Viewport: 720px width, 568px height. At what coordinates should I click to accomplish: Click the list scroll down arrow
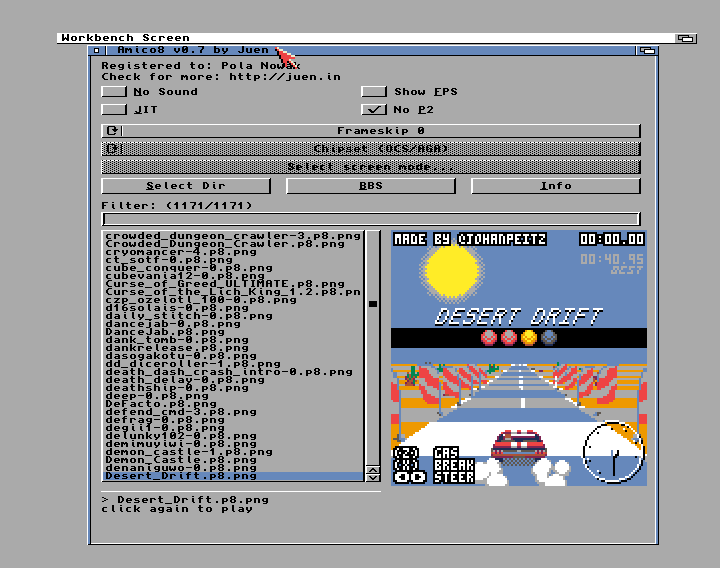[373, 478]
